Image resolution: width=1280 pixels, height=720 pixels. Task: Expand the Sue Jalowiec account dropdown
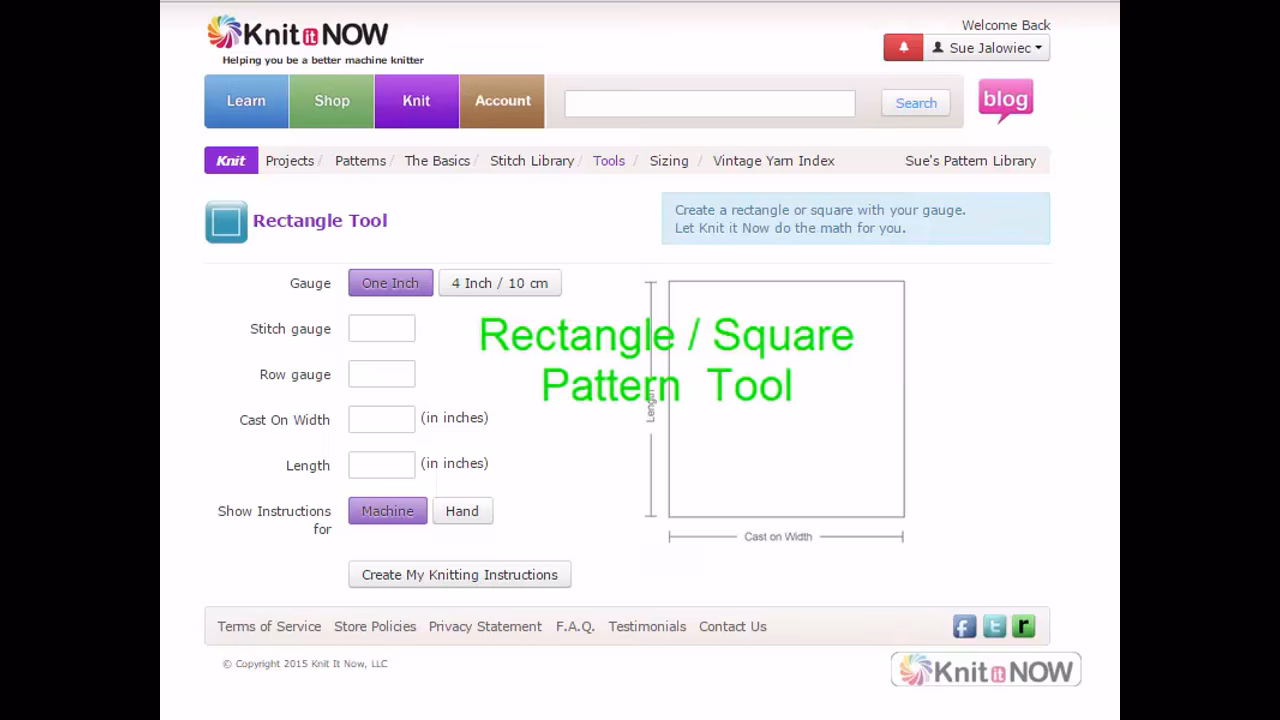[x=986, y=47]
